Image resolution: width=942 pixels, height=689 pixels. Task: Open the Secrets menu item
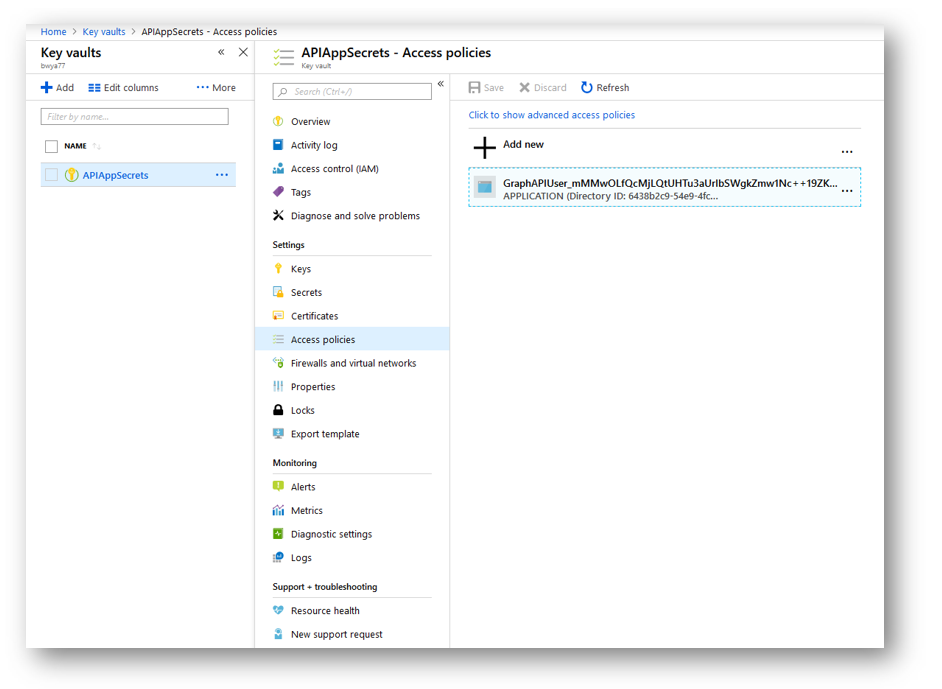tap(306, 293)
